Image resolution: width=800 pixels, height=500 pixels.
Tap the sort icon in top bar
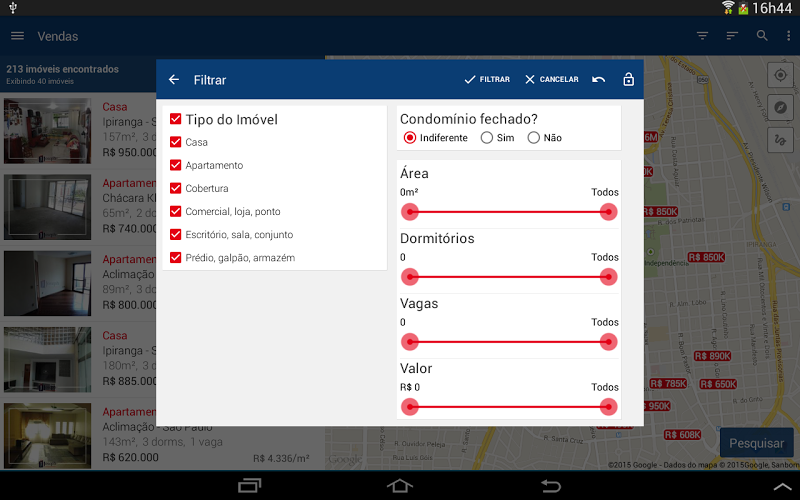(732, 36)
